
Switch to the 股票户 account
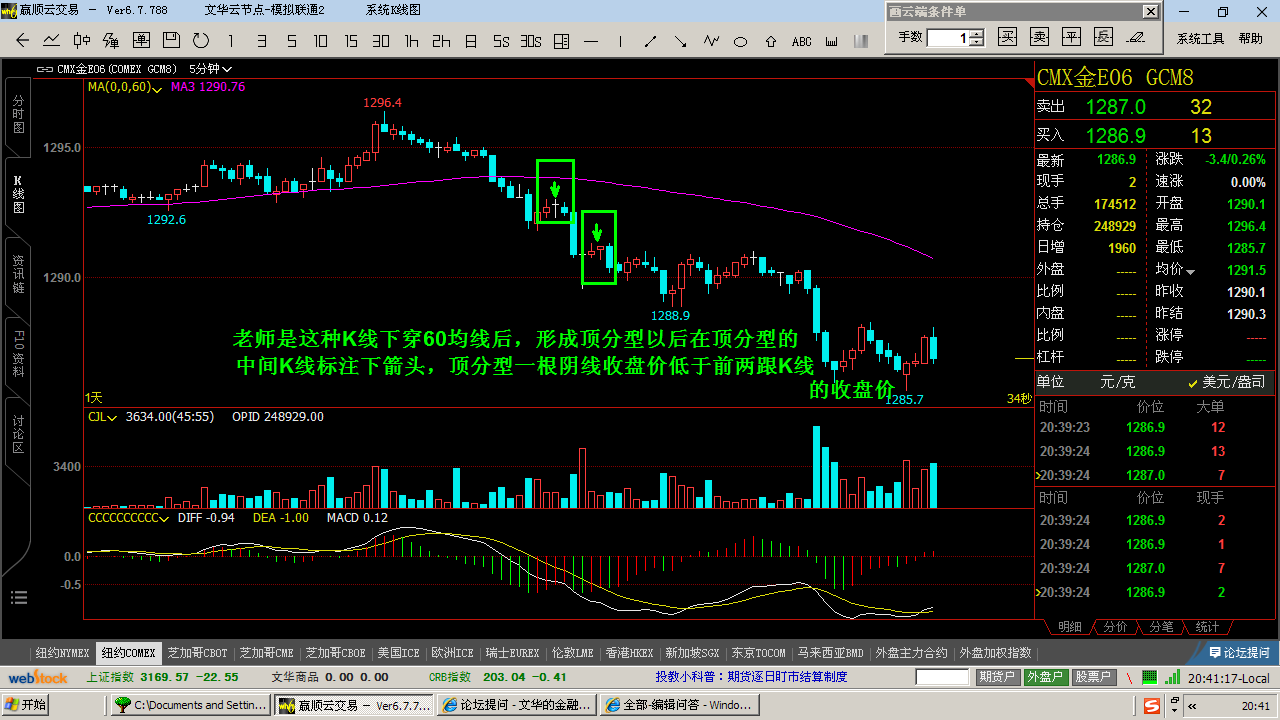[x=1093, y=677]
